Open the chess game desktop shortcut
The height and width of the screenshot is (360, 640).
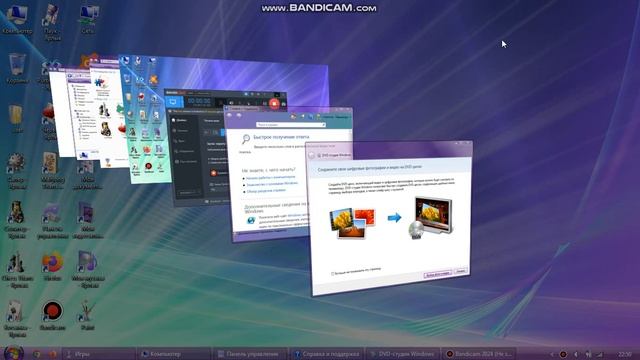pyautogui.click(x=17, y=270)
